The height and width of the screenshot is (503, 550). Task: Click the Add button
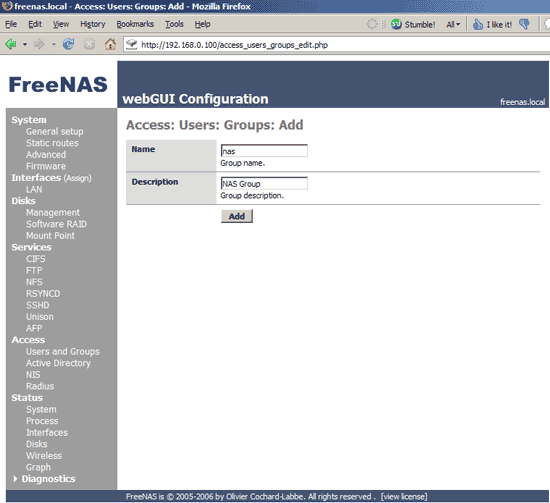point(237,216)
